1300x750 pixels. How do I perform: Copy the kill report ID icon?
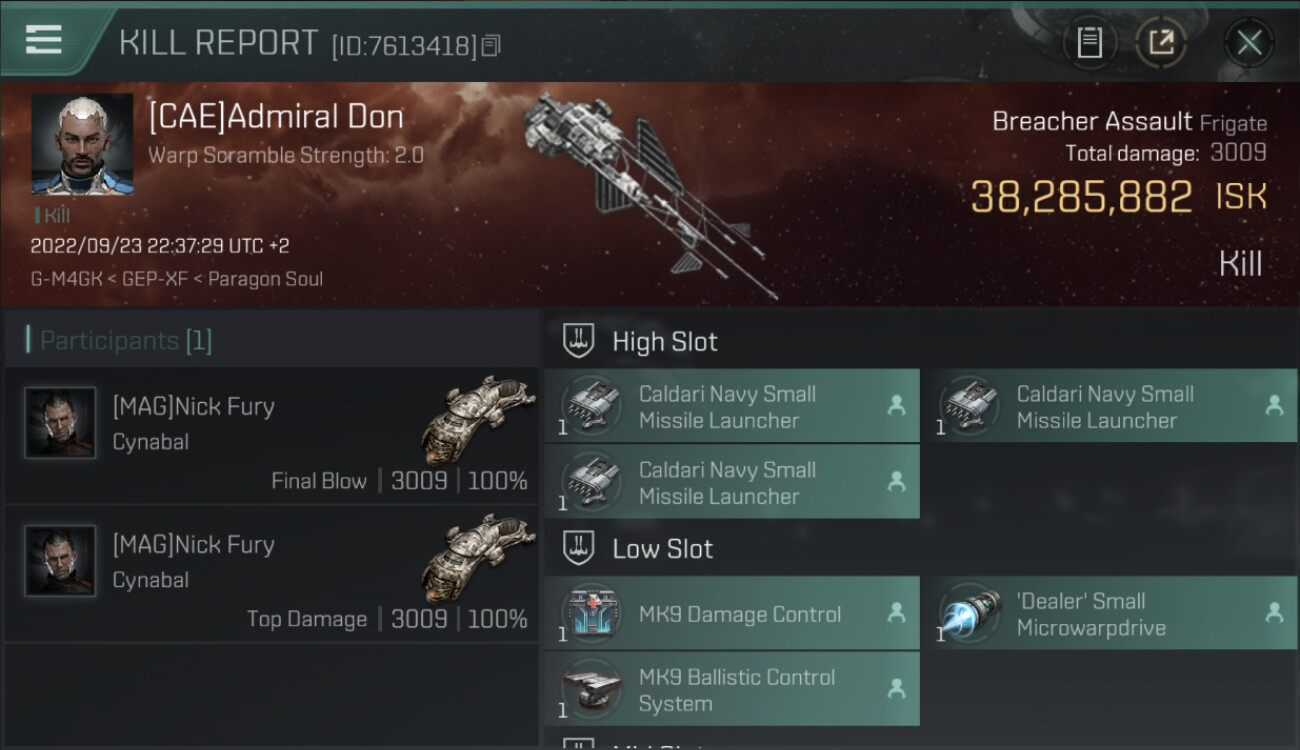coord(491,45)
